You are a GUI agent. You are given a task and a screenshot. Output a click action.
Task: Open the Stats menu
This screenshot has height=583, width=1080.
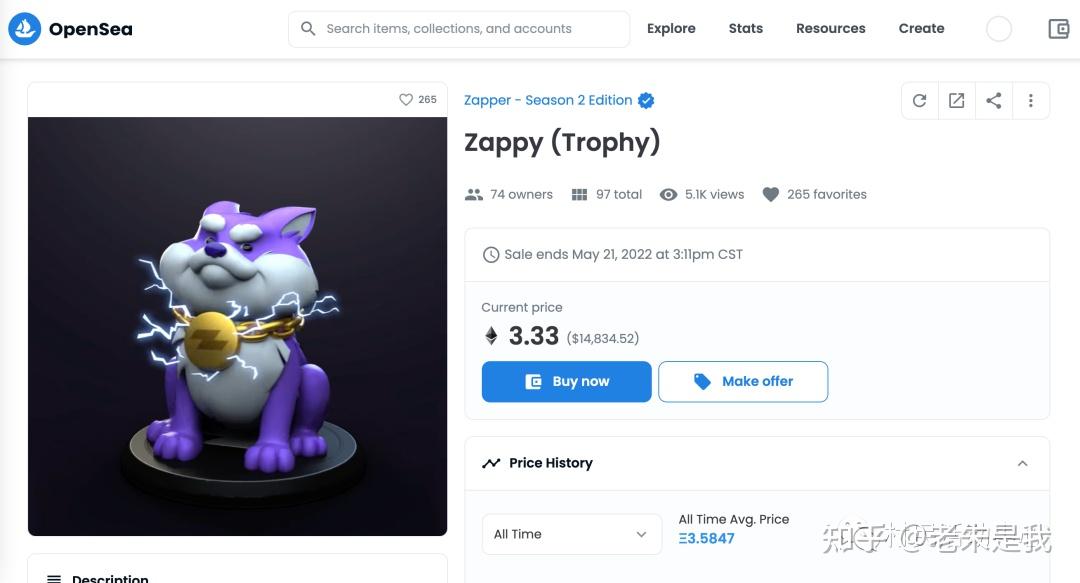coord(745,28)
